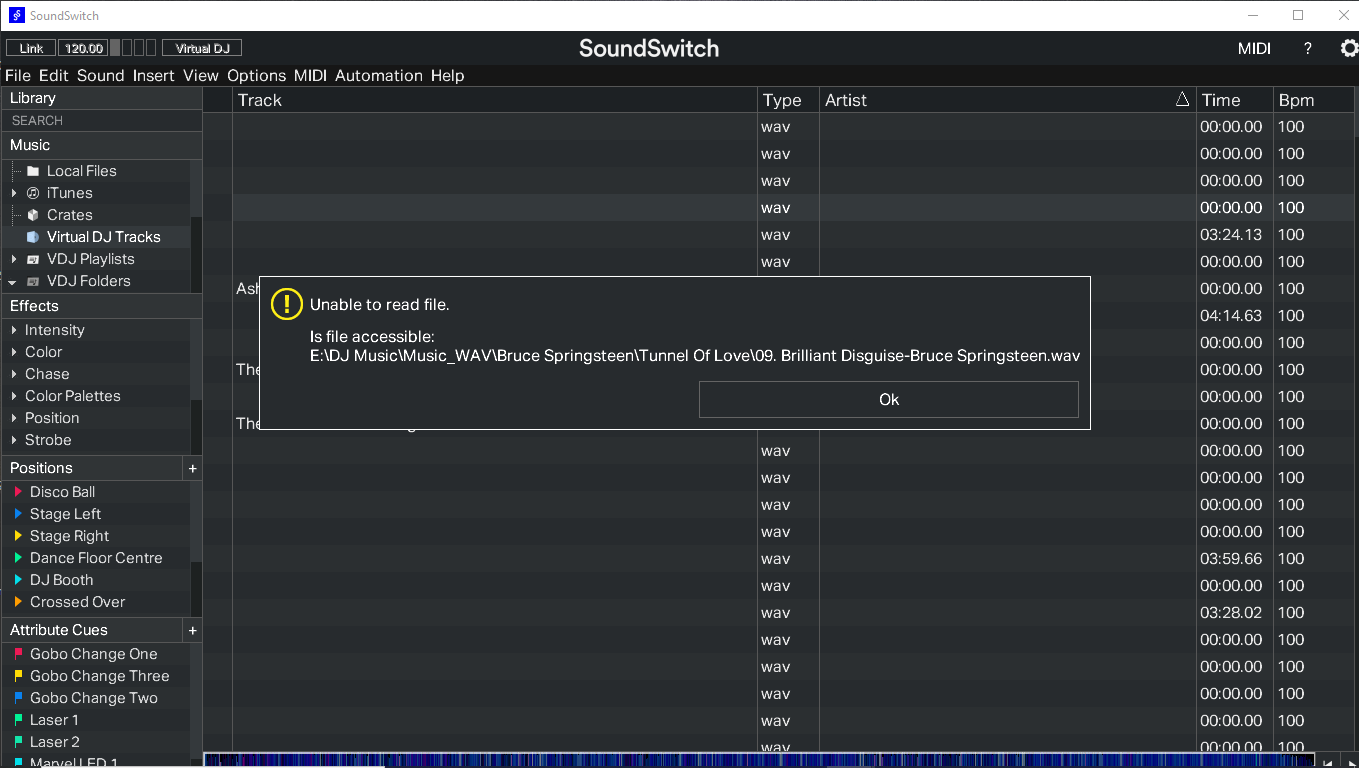Open the Edit menu
Viewport: 1359px width, 768px height.
coord(54,75)
